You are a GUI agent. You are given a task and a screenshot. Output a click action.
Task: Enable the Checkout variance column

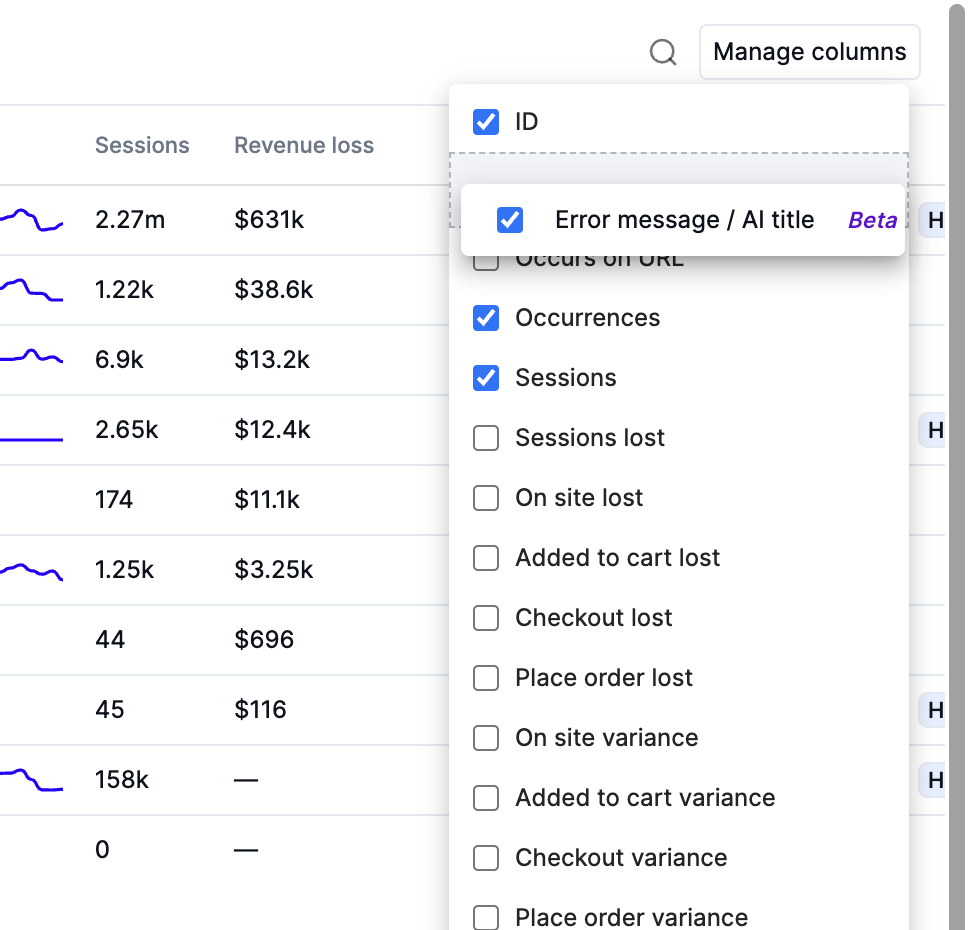click(x=486, y=858)
